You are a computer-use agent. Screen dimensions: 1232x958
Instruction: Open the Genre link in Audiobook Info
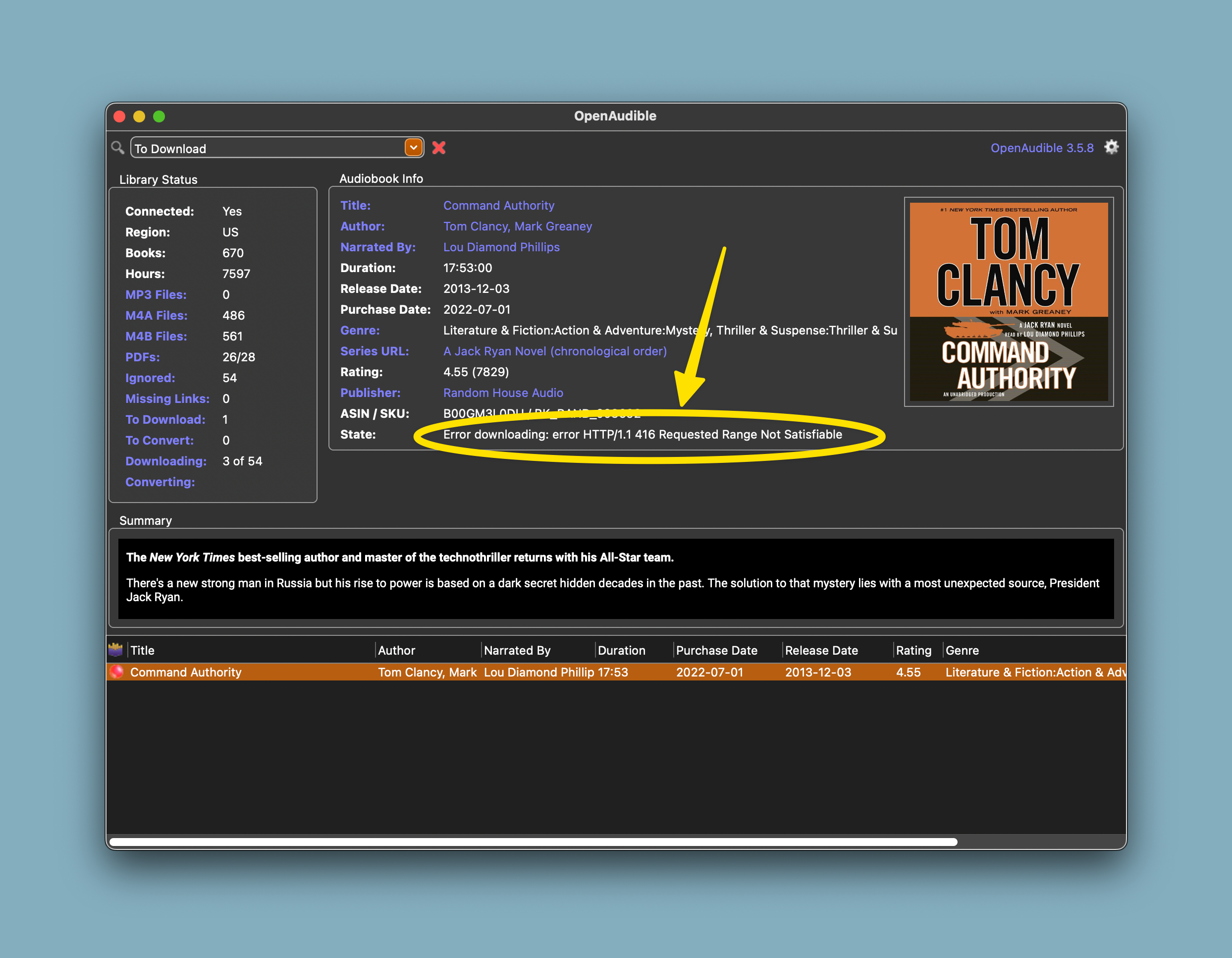pos(360,330)
